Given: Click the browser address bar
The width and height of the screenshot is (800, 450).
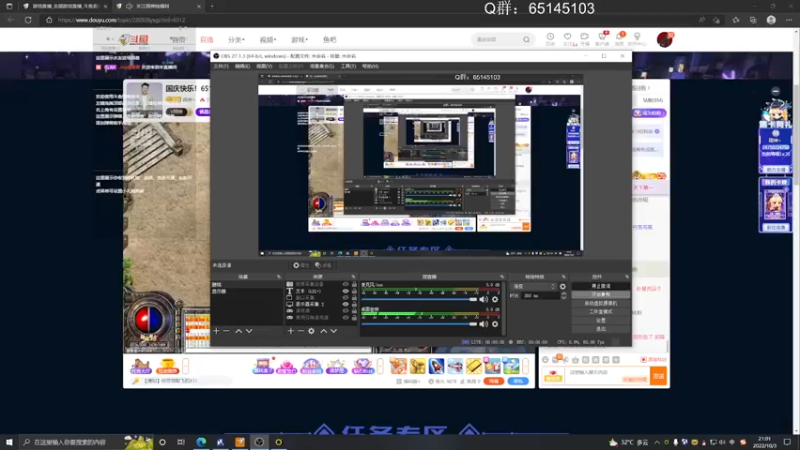Looking at the screenshot, I should pos(367,20).
